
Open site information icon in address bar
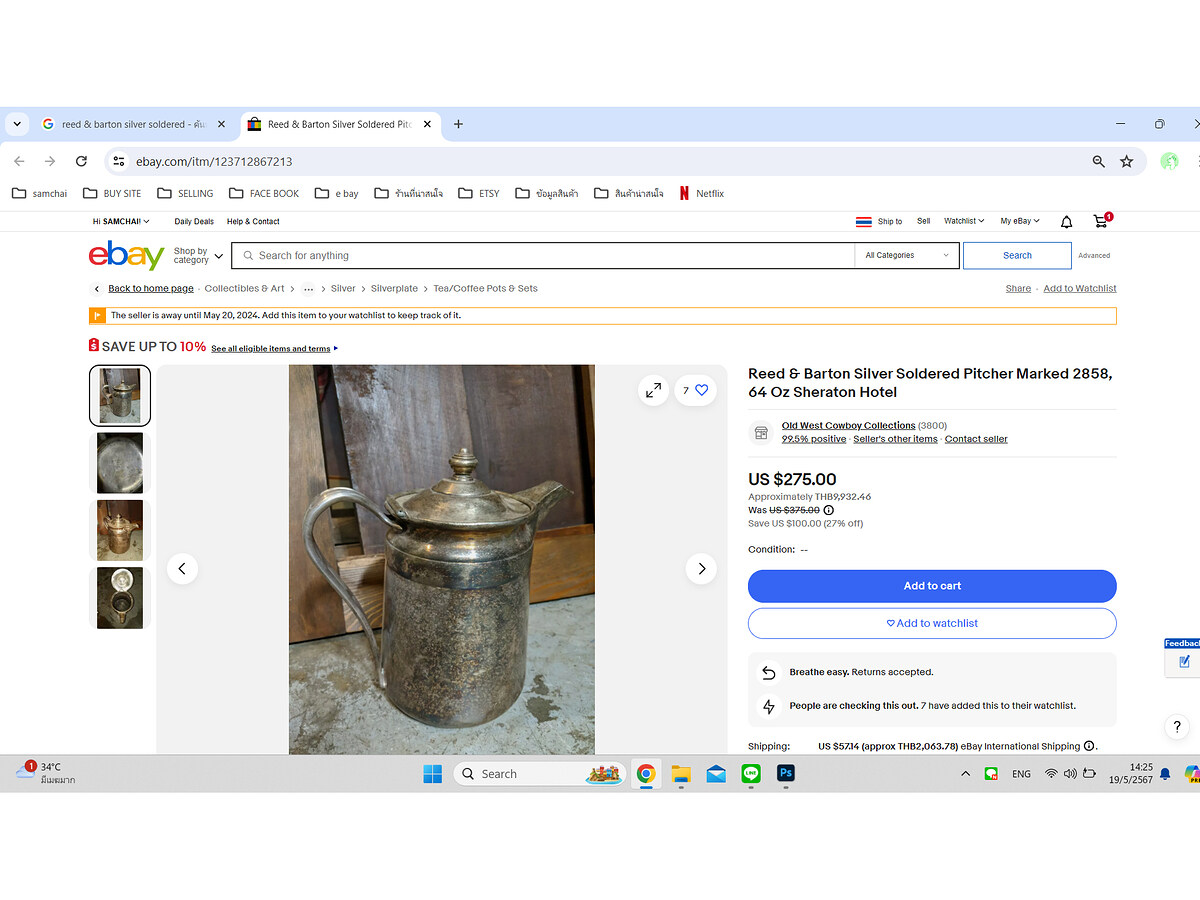point(118,161)
